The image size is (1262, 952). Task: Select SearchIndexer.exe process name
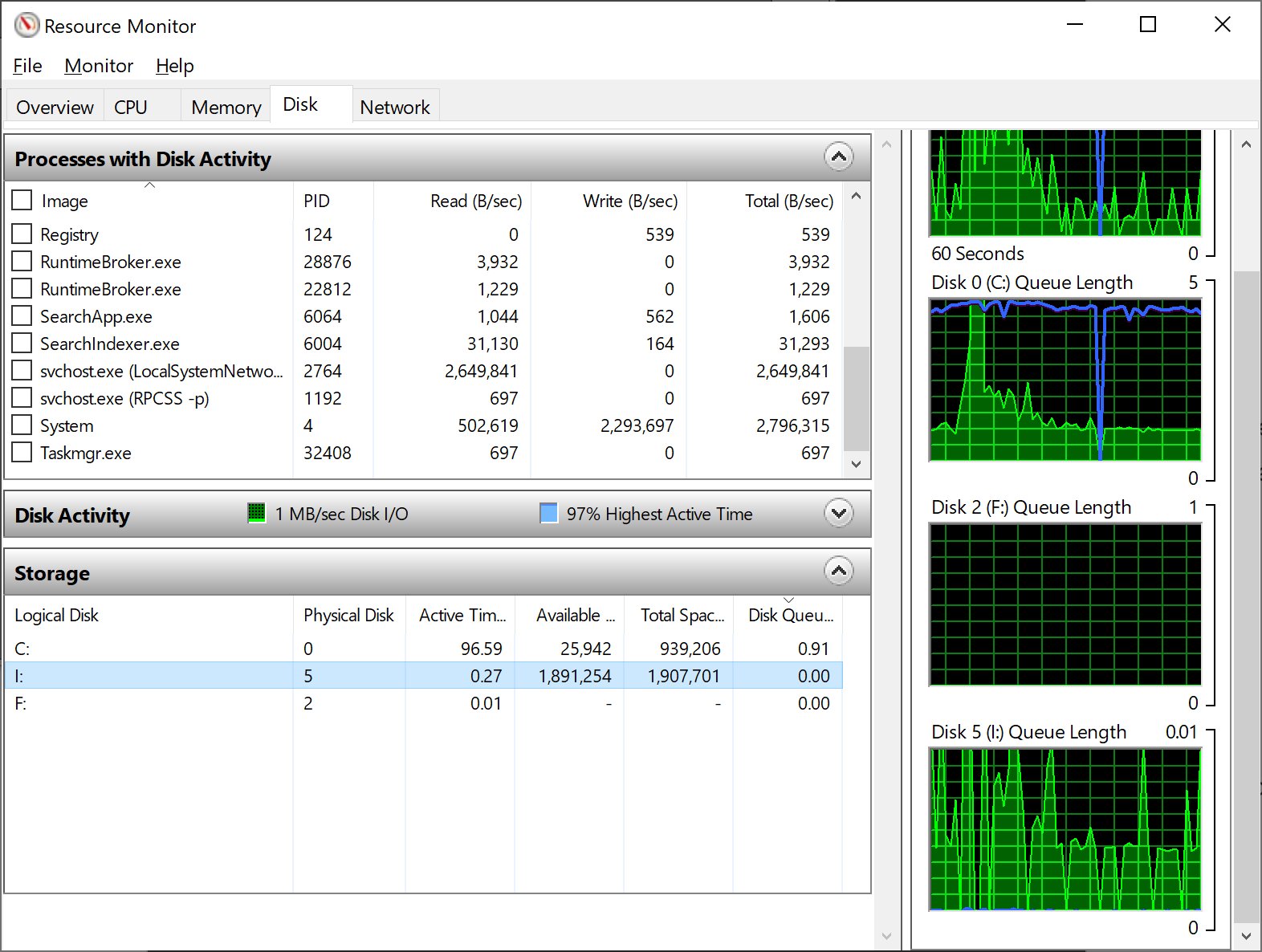110,344
